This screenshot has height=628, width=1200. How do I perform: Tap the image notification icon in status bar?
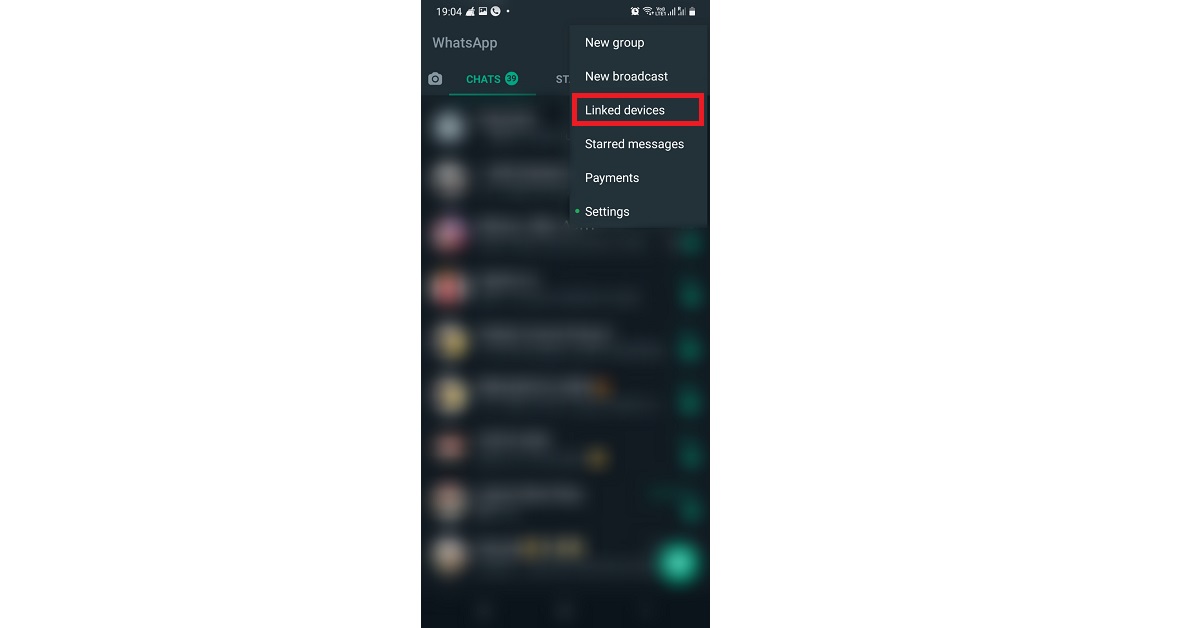tap(483, 12)
